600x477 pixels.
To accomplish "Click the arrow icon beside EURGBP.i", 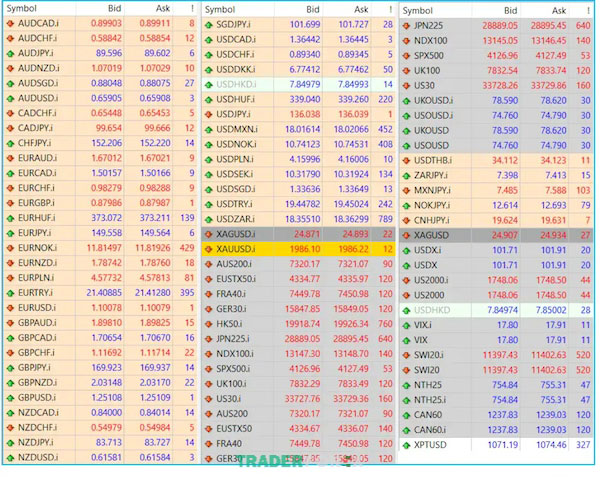I will point(10,203).
